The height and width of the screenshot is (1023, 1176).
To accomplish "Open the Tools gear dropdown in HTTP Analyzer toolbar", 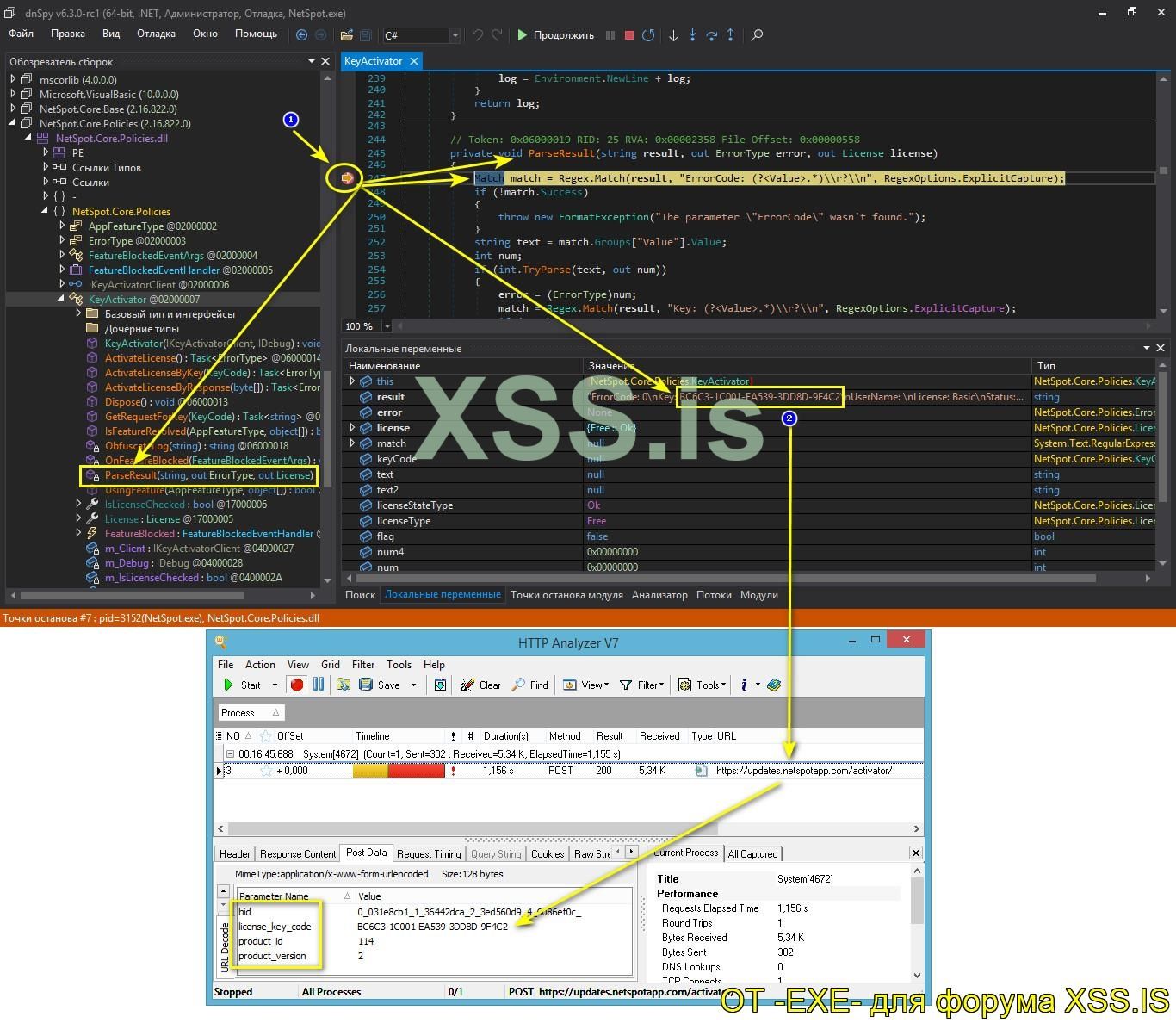I will (703, 685).
